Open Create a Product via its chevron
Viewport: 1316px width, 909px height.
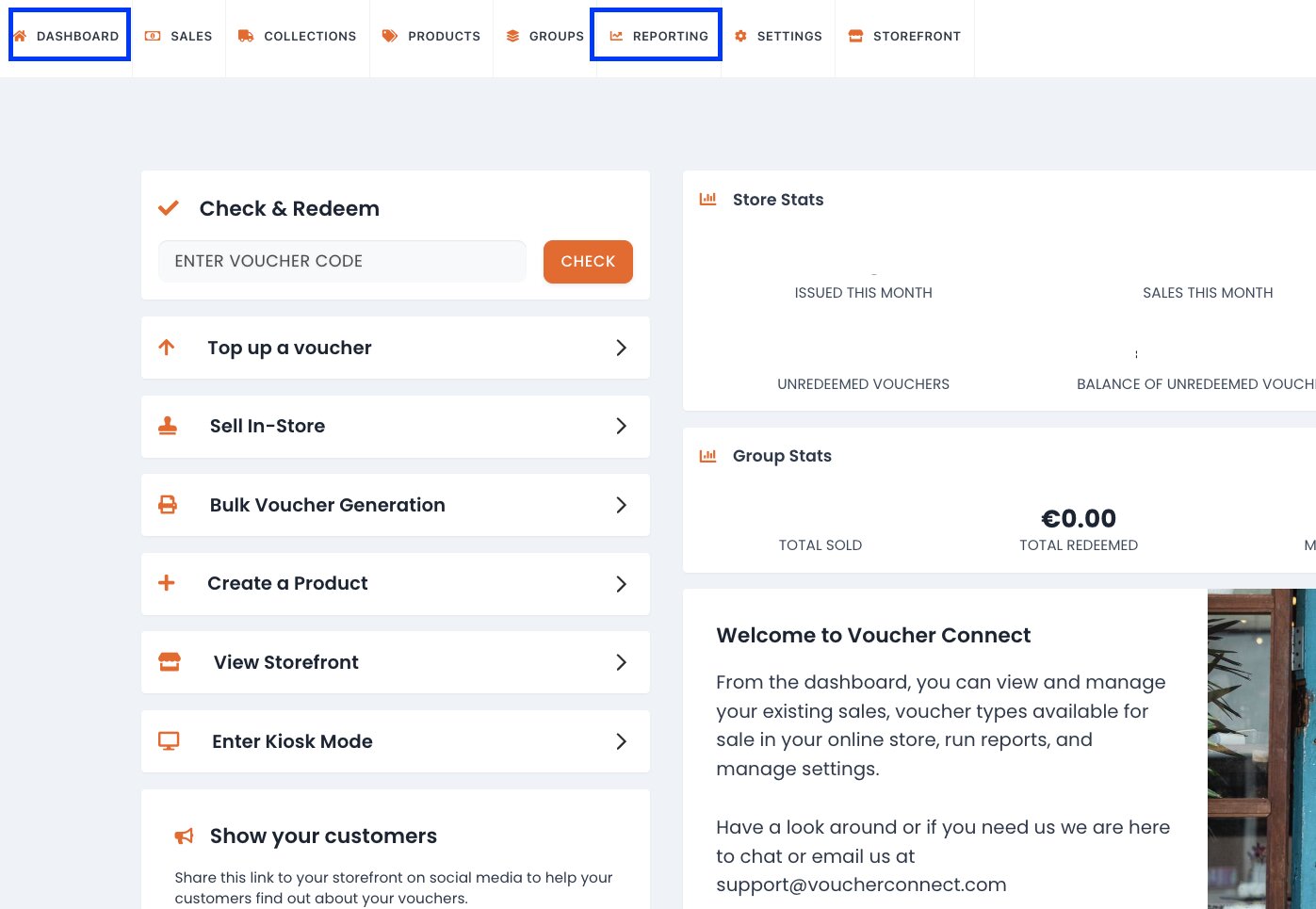click(x=621, y=584)
